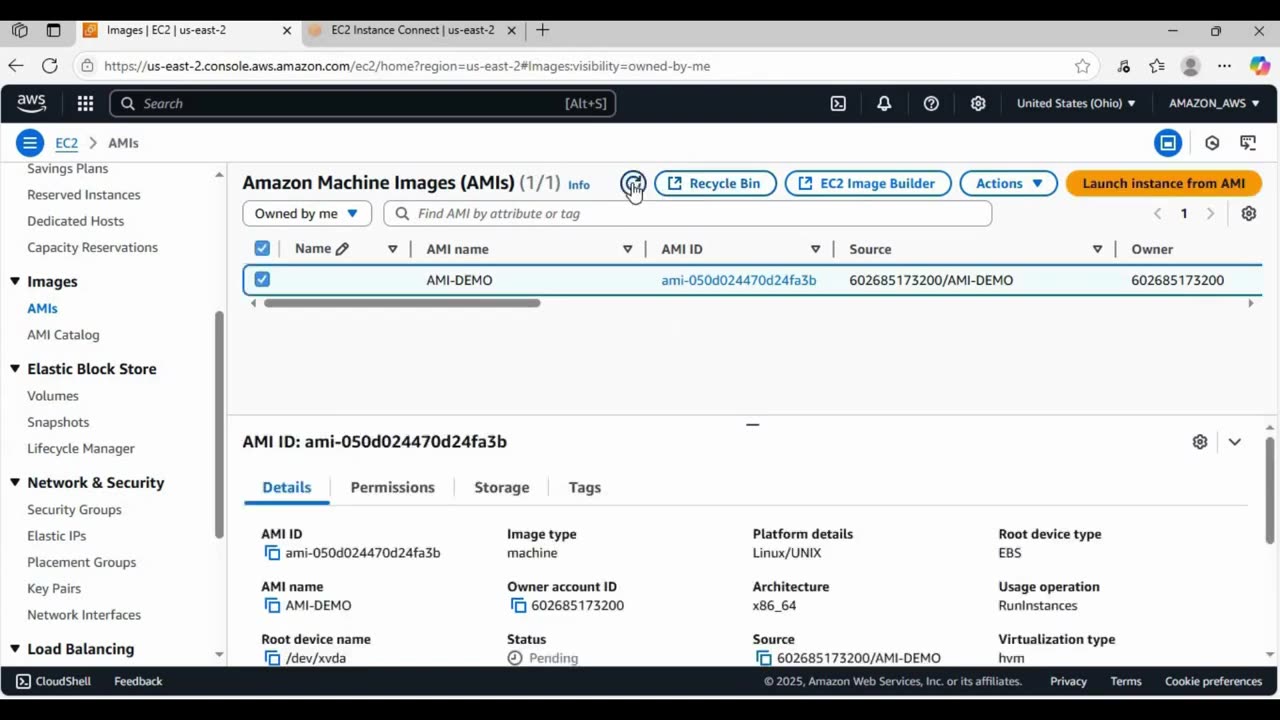This screenshot has height=720, width=1280.
Task: Click the table horizontal scrollbar
Action: (402, 303)
